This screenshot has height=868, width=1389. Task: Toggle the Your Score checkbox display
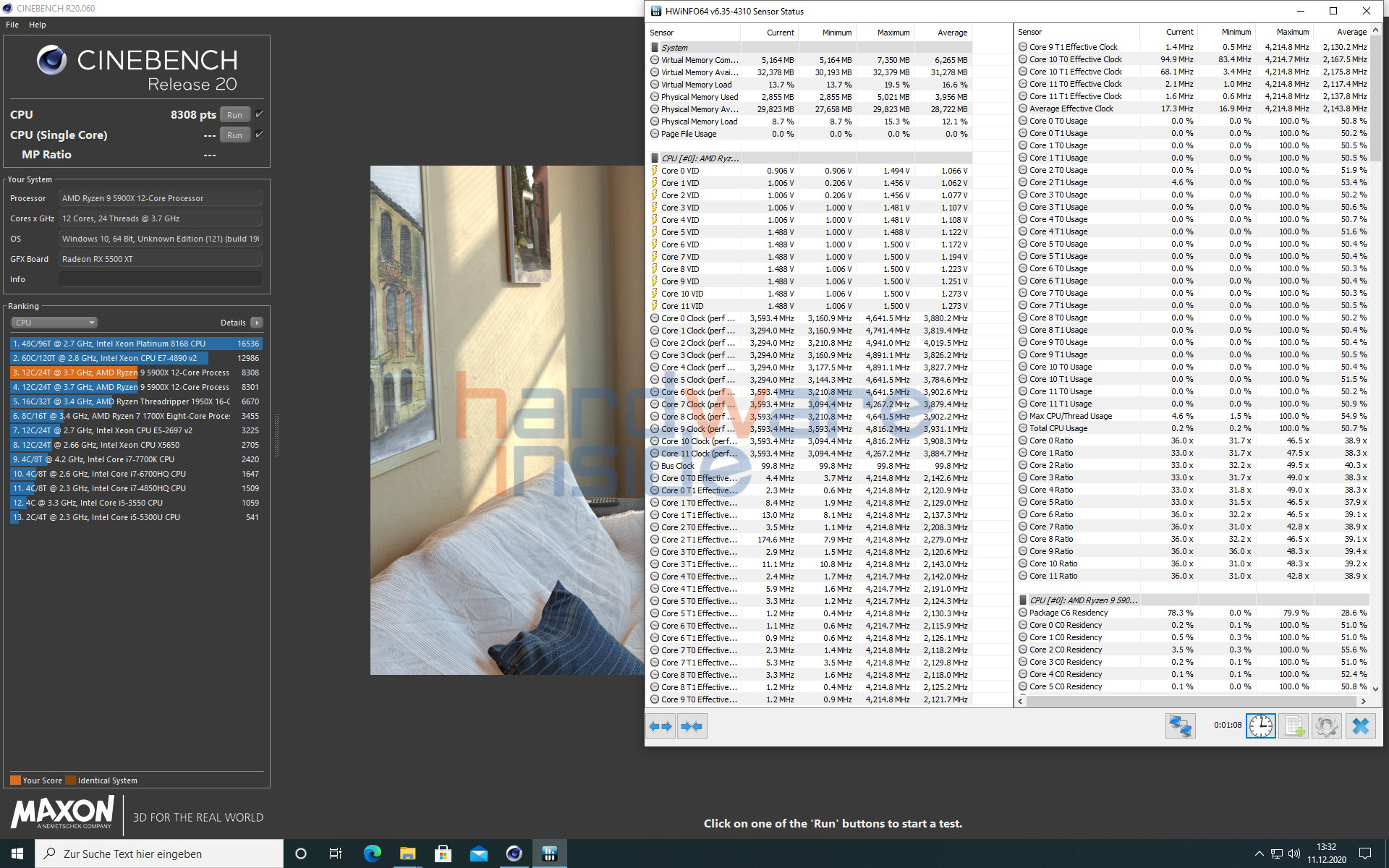pyautogui.click(x=15, y=779)
